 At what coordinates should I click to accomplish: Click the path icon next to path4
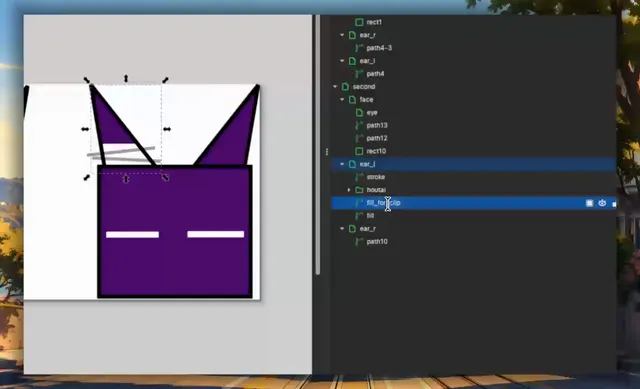pos(359,73)
